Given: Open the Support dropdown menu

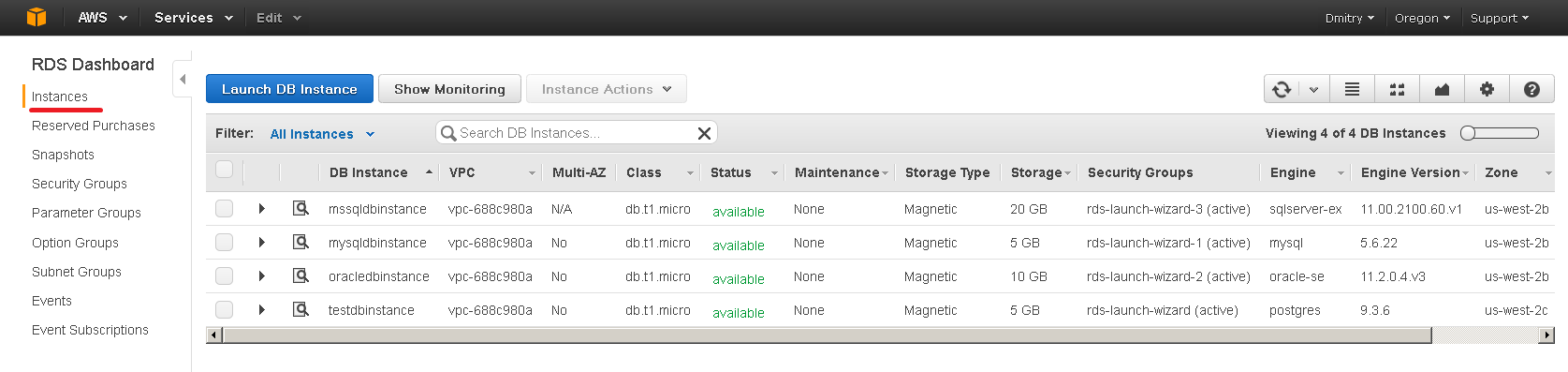Looking at the screenshot, I should [x=1500, y=18].
